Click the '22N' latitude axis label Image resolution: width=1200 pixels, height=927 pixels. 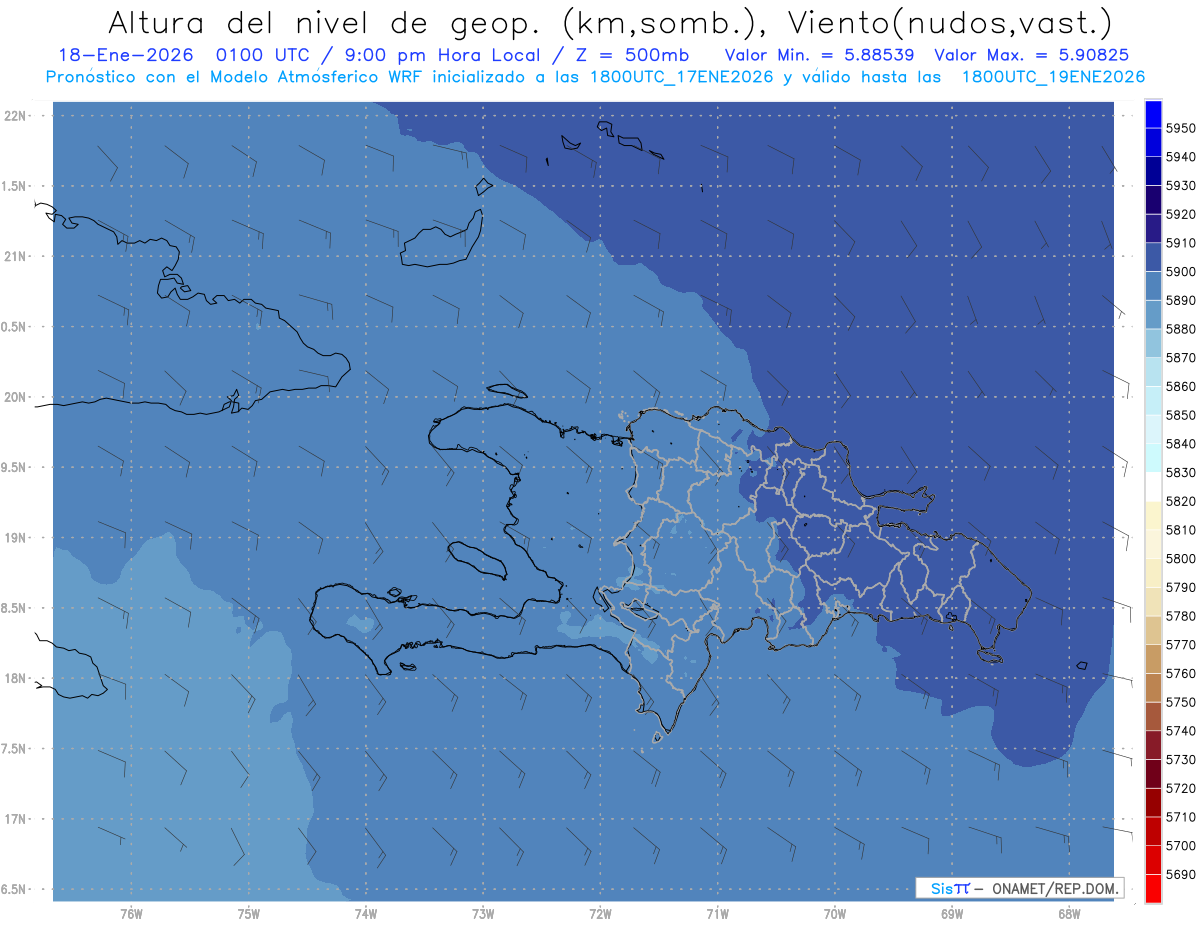point(16,116)
